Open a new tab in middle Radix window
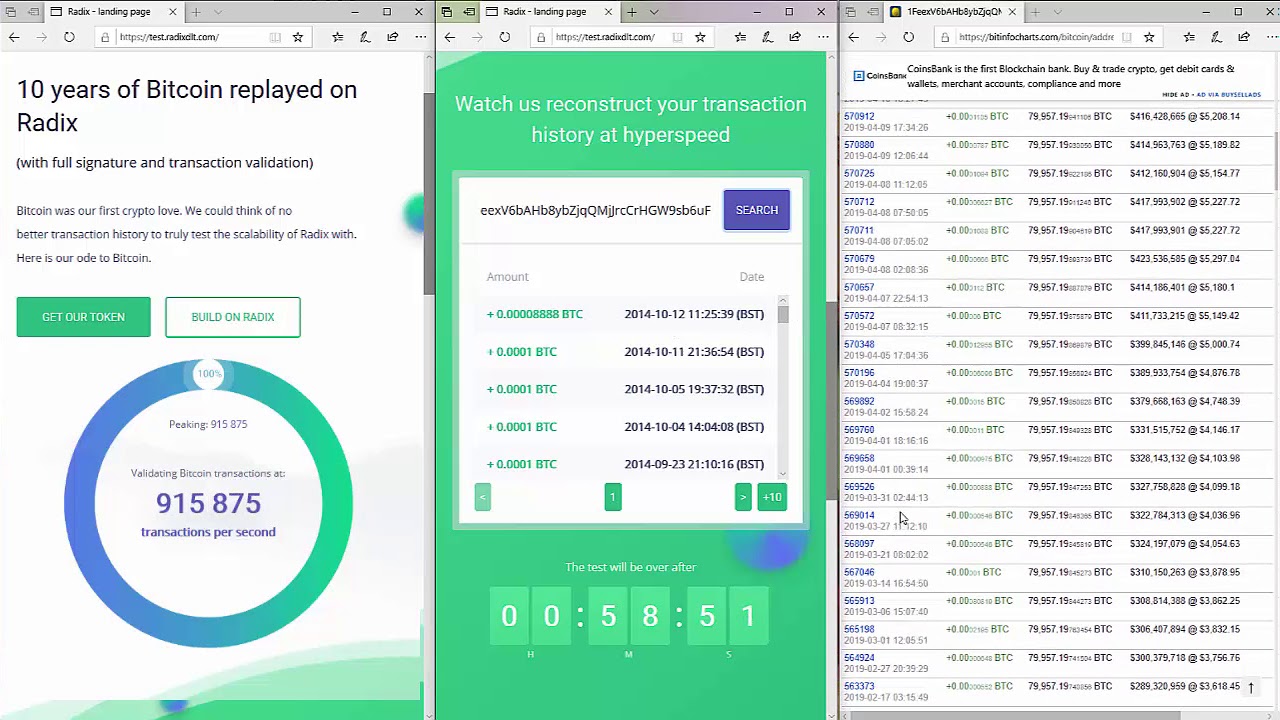Screen dimensions: 1280x720 pos(632,12)
